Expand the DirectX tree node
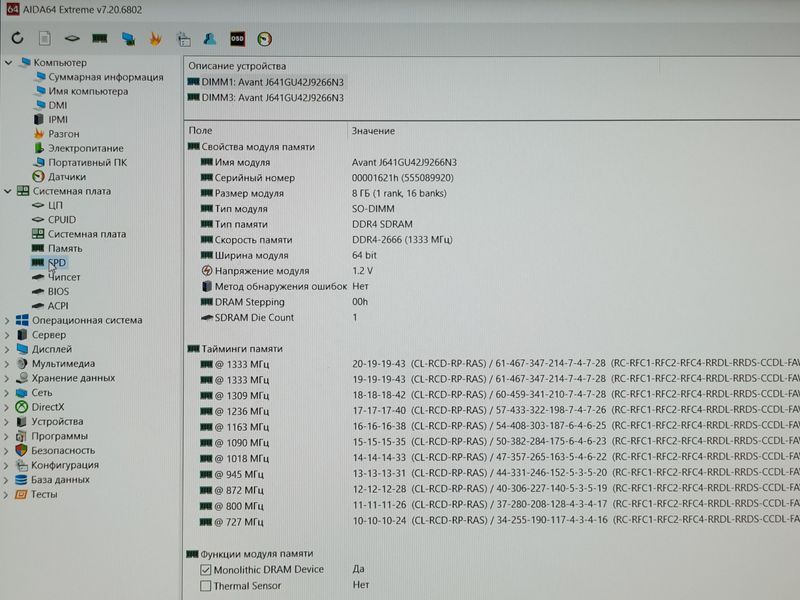 (x=7, y=408)
